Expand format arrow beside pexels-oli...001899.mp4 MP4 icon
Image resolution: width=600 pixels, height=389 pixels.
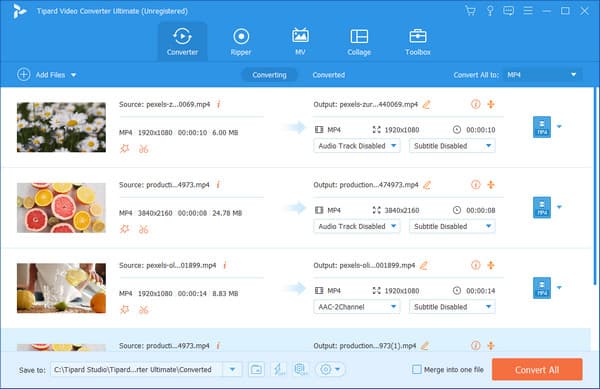click(x=559, y=288)
